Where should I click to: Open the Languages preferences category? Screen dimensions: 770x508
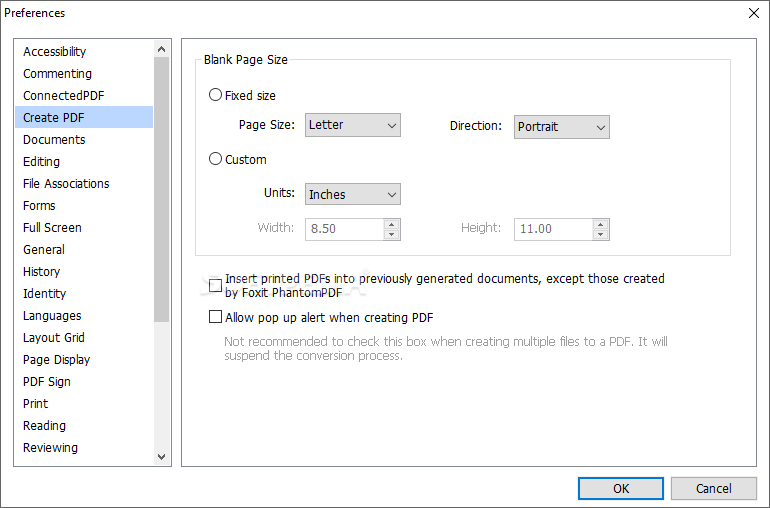click(x=84, y=315)
